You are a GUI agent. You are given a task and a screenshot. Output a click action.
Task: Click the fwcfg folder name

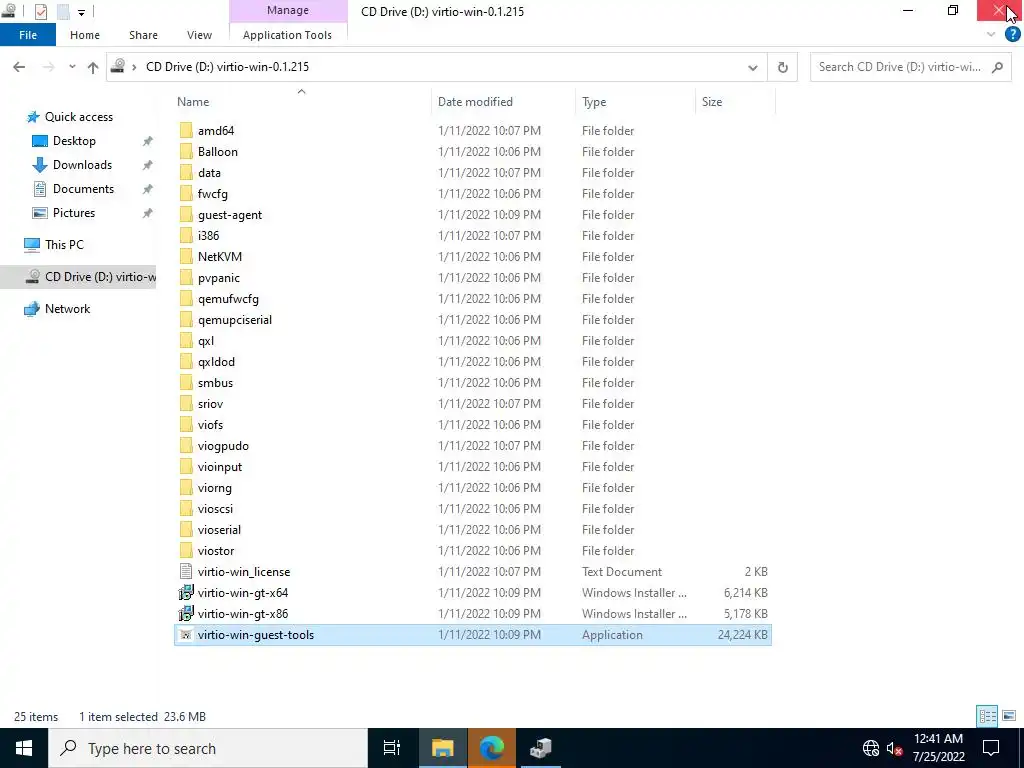tap(213, 194)
